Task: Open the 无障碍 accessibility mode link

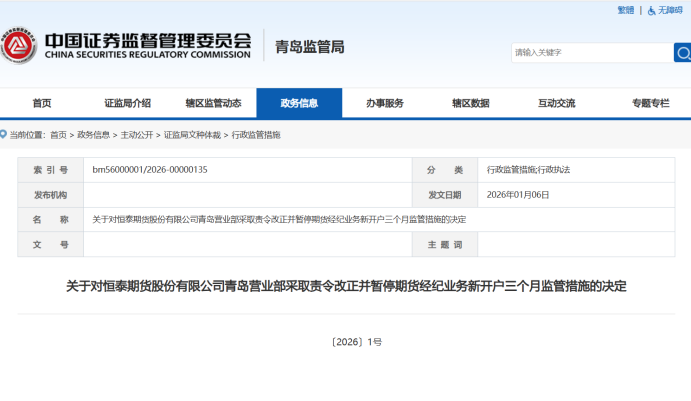Action: 670,10
